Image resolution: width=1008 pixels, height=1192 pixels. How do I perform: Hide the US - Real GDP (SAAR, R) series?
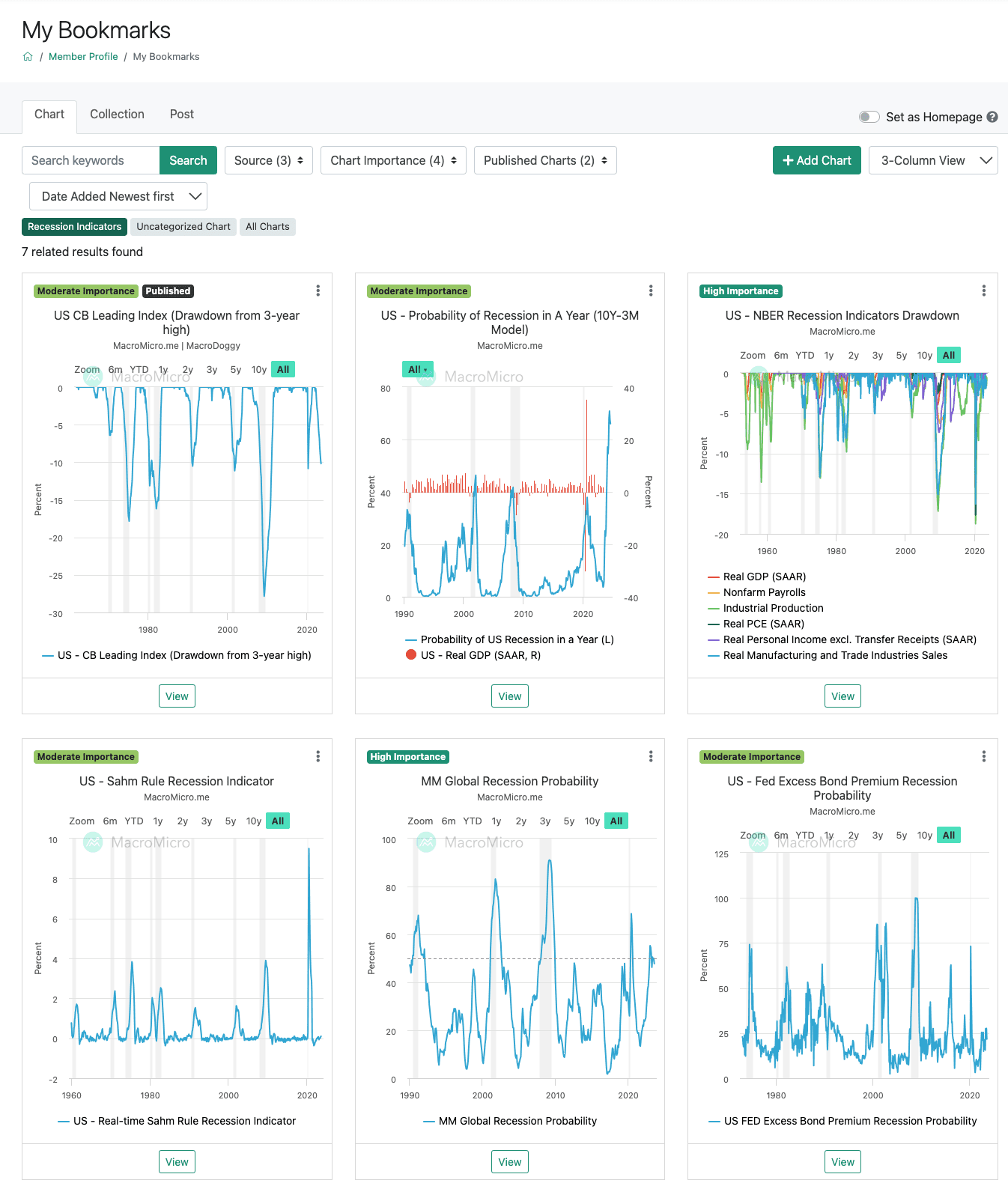point(480,655)
